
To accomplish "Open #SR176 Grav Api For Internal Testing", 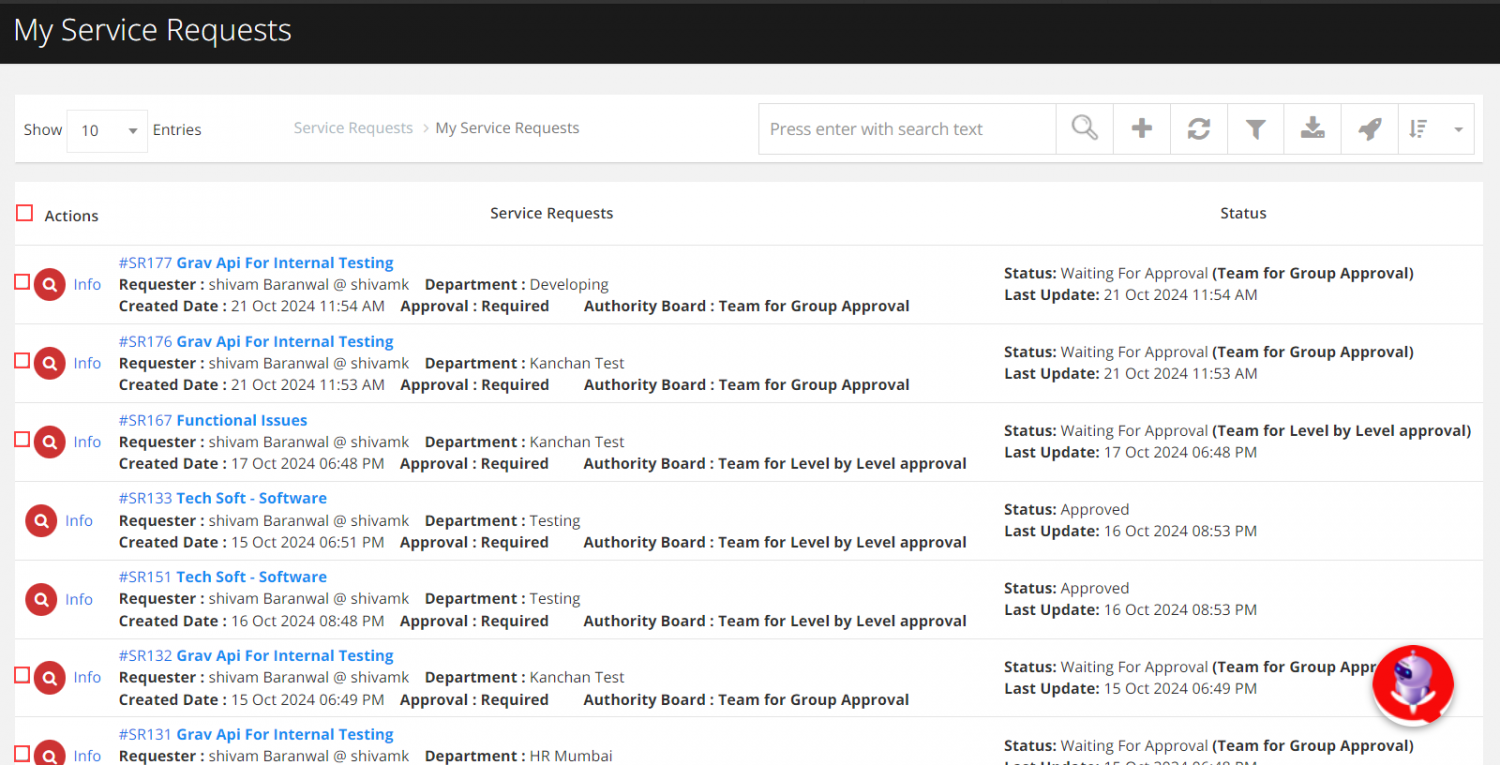I will click(x=256, y=342).
